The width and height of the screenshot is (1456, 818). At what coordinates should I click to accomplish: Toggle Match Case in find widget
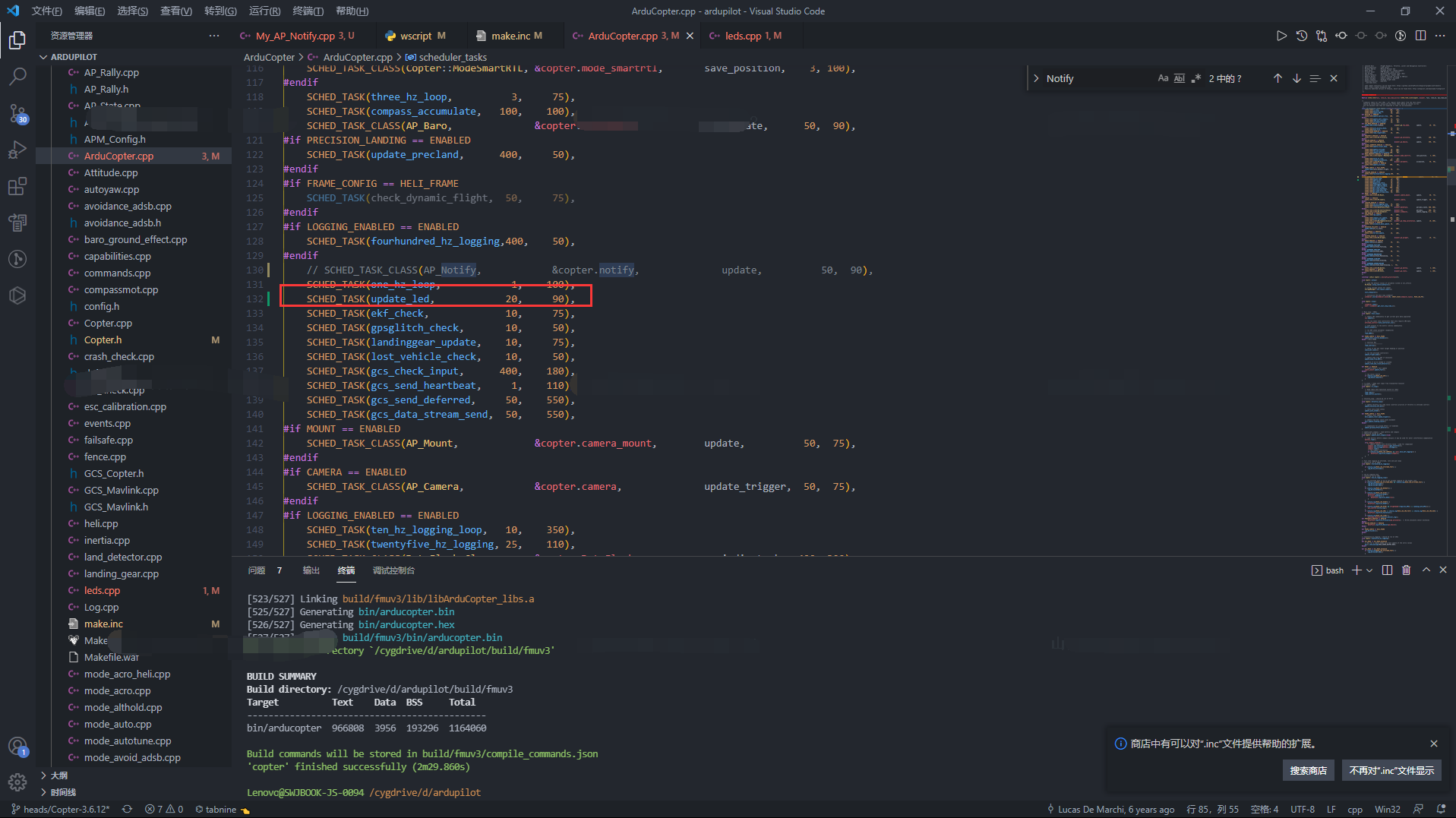point(1163,78)
